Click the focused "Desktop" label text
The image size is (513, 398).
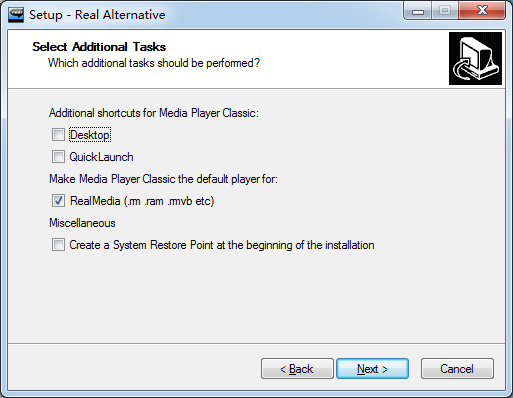pos(90,135)
